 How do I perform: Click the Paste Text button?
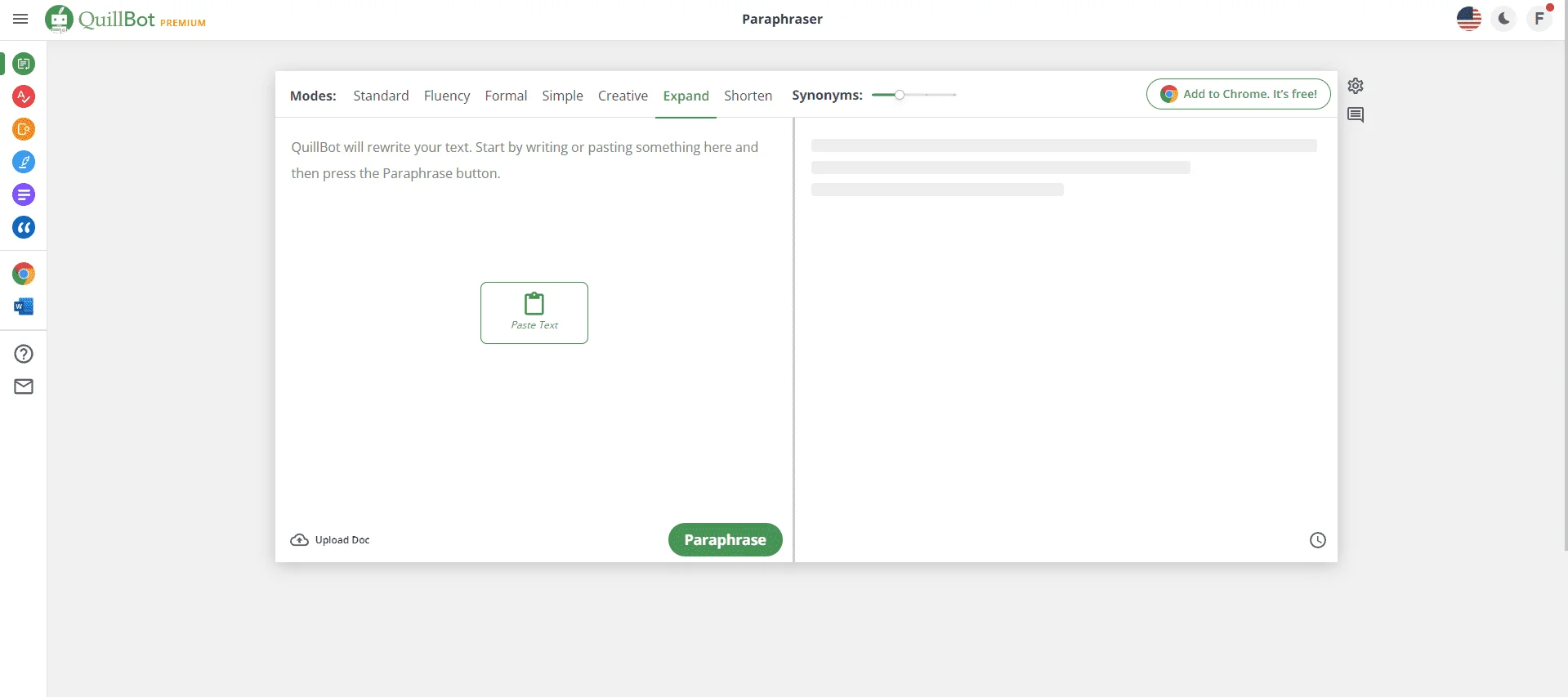[x=534, y=313]
